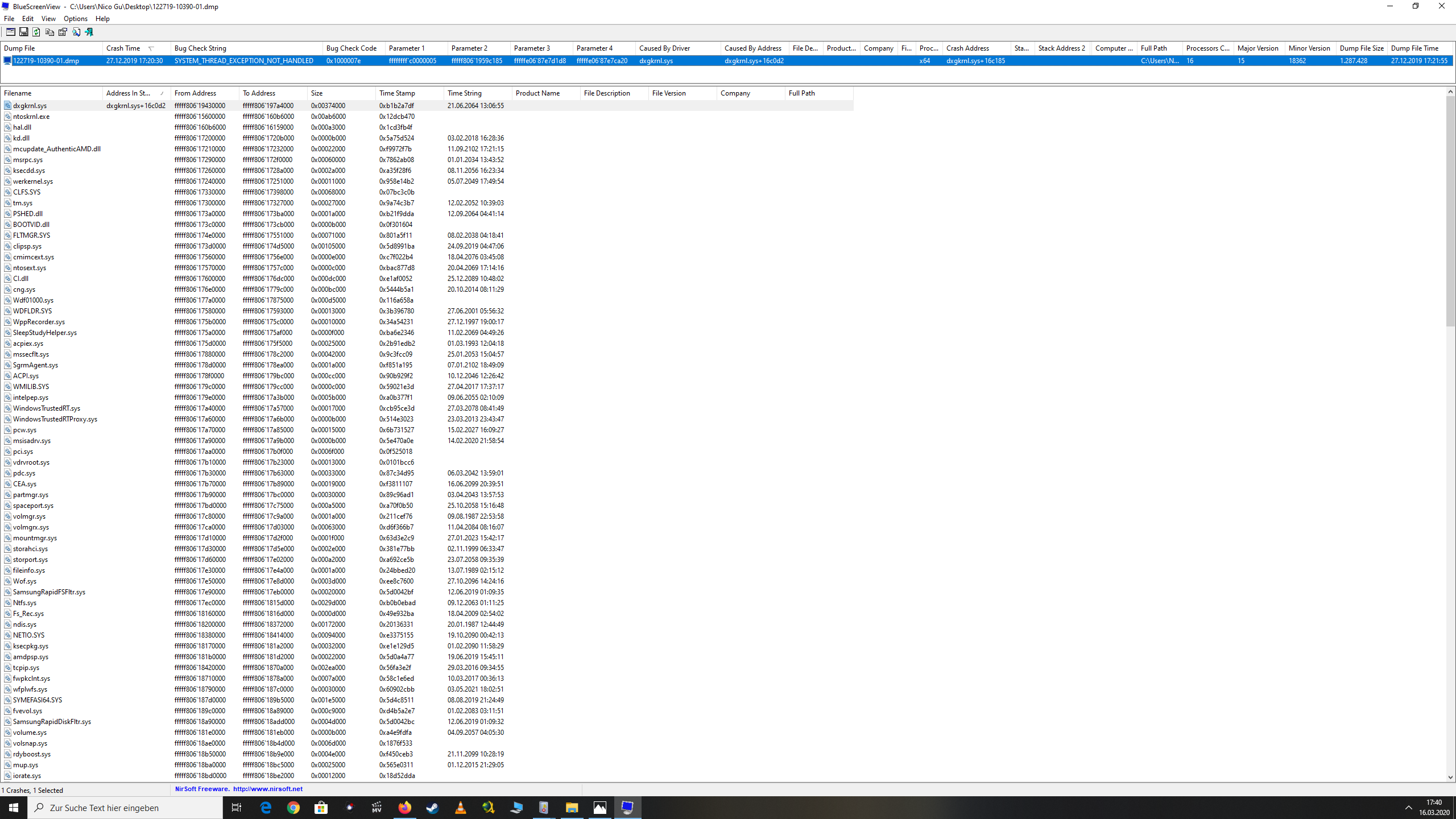Sort dumps by Crash Time column
Screen dimensions: 1456x819
point(123,48)
